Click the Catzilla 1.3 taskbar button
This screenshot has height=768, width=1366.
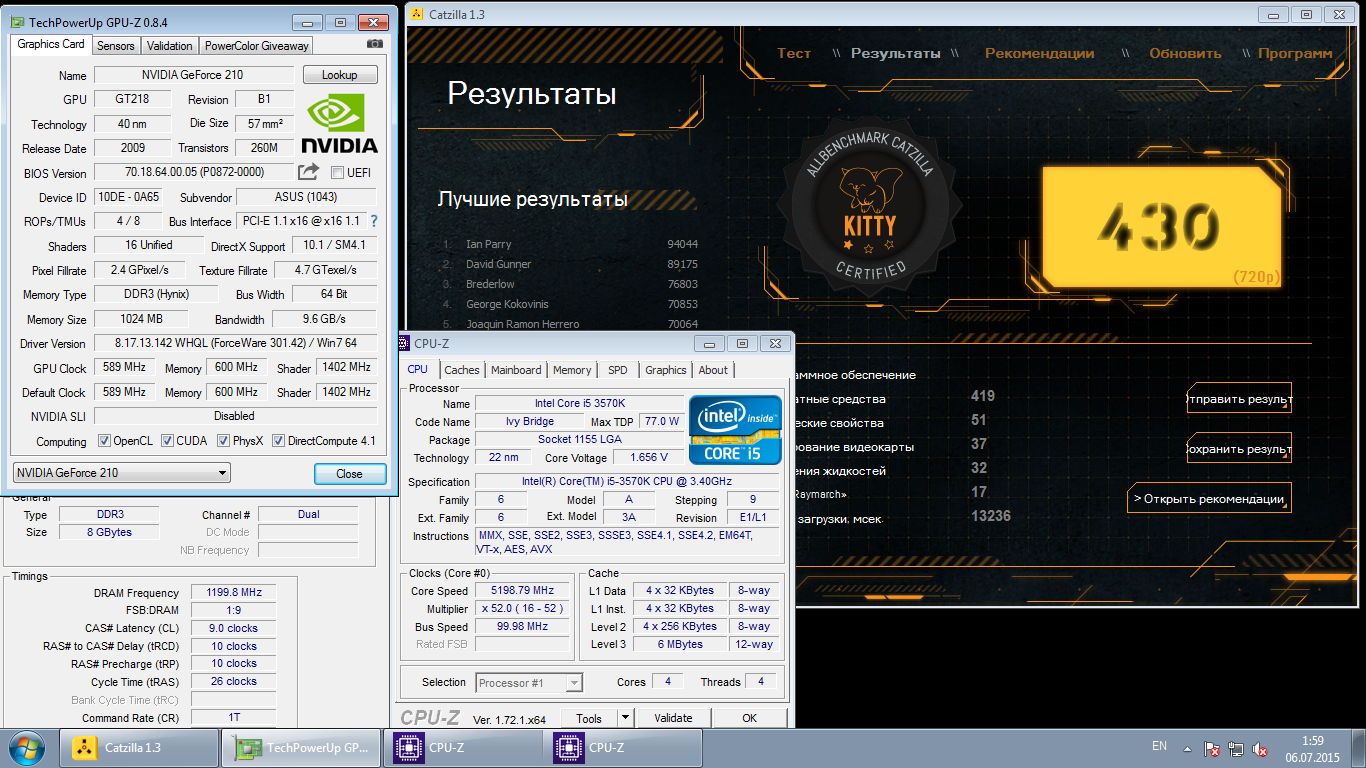click(139, 747)
